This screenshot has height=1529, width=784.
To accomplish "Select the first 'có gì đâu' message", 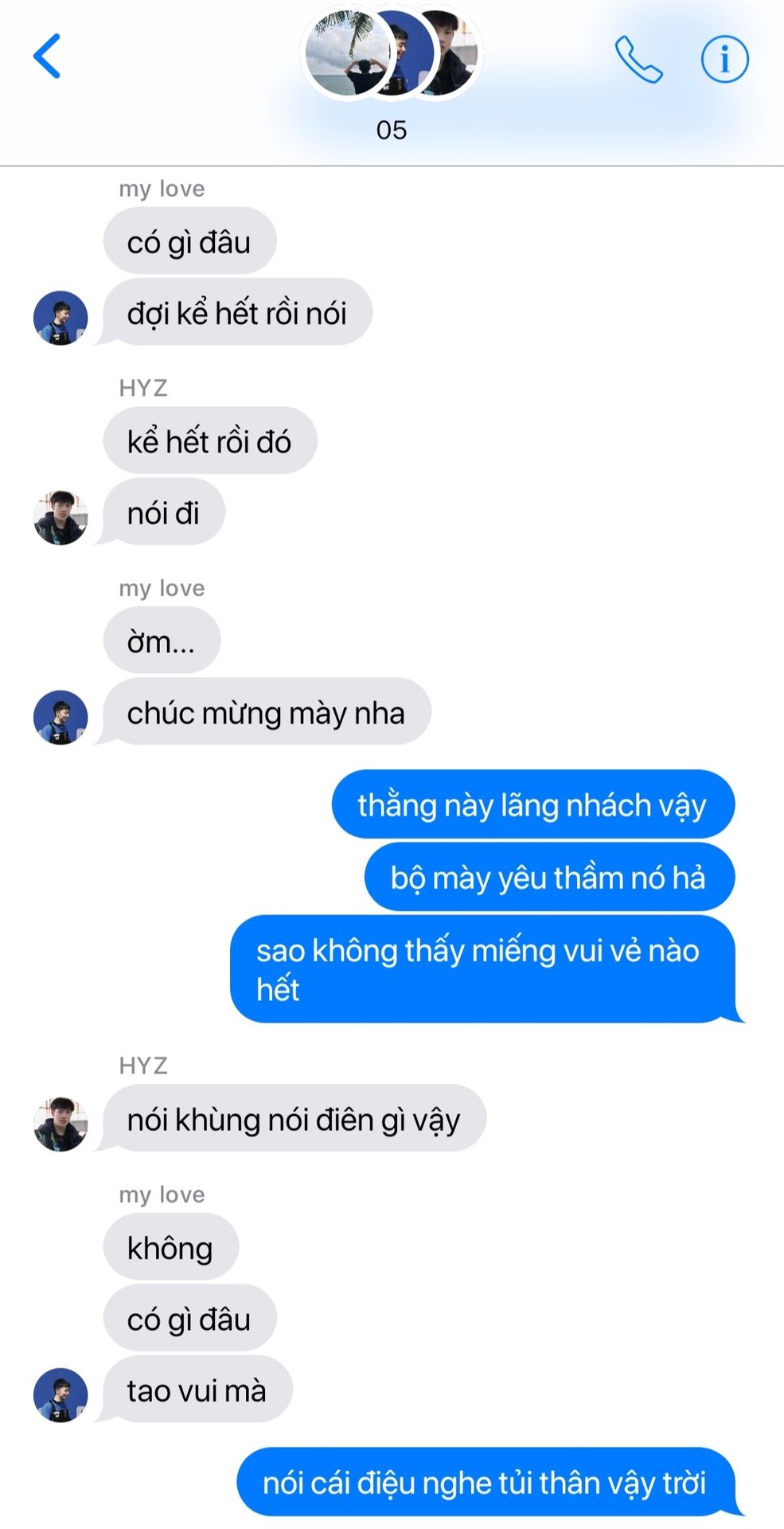I will click(189, 240).
